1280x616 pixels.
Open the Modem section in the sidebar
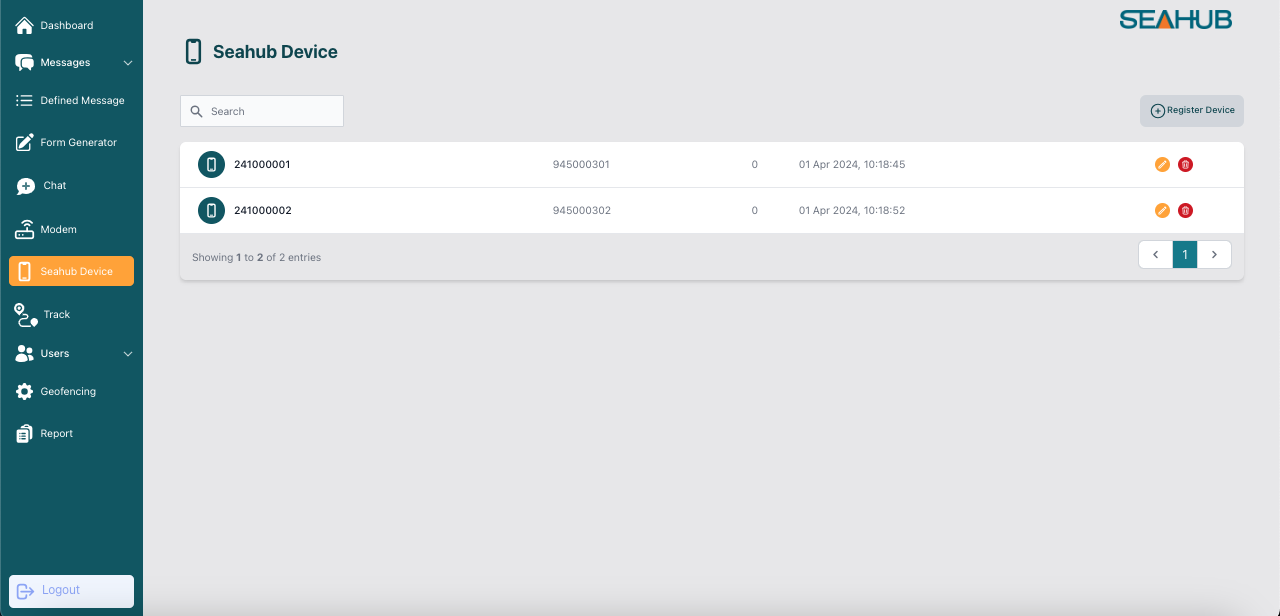58,230
